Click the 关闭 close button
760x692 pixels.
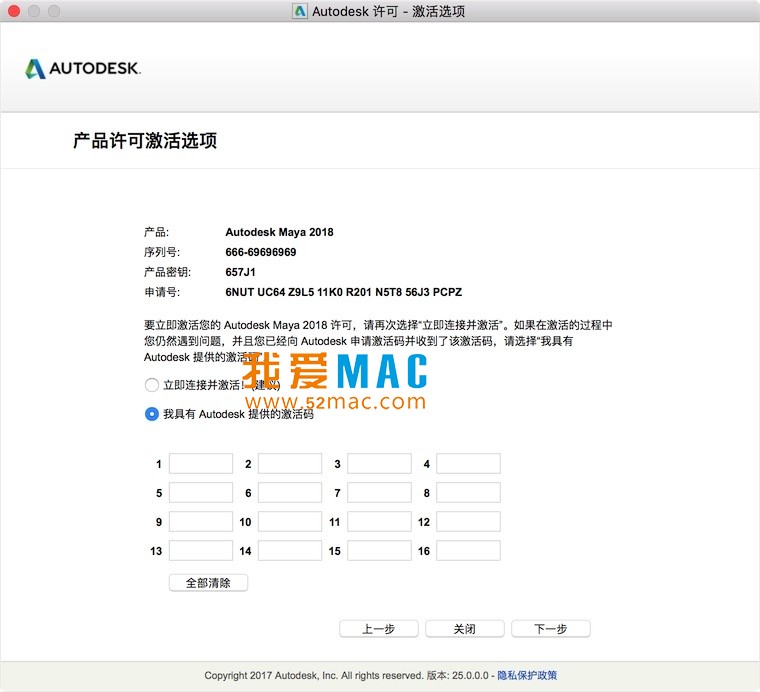[465, 629]
